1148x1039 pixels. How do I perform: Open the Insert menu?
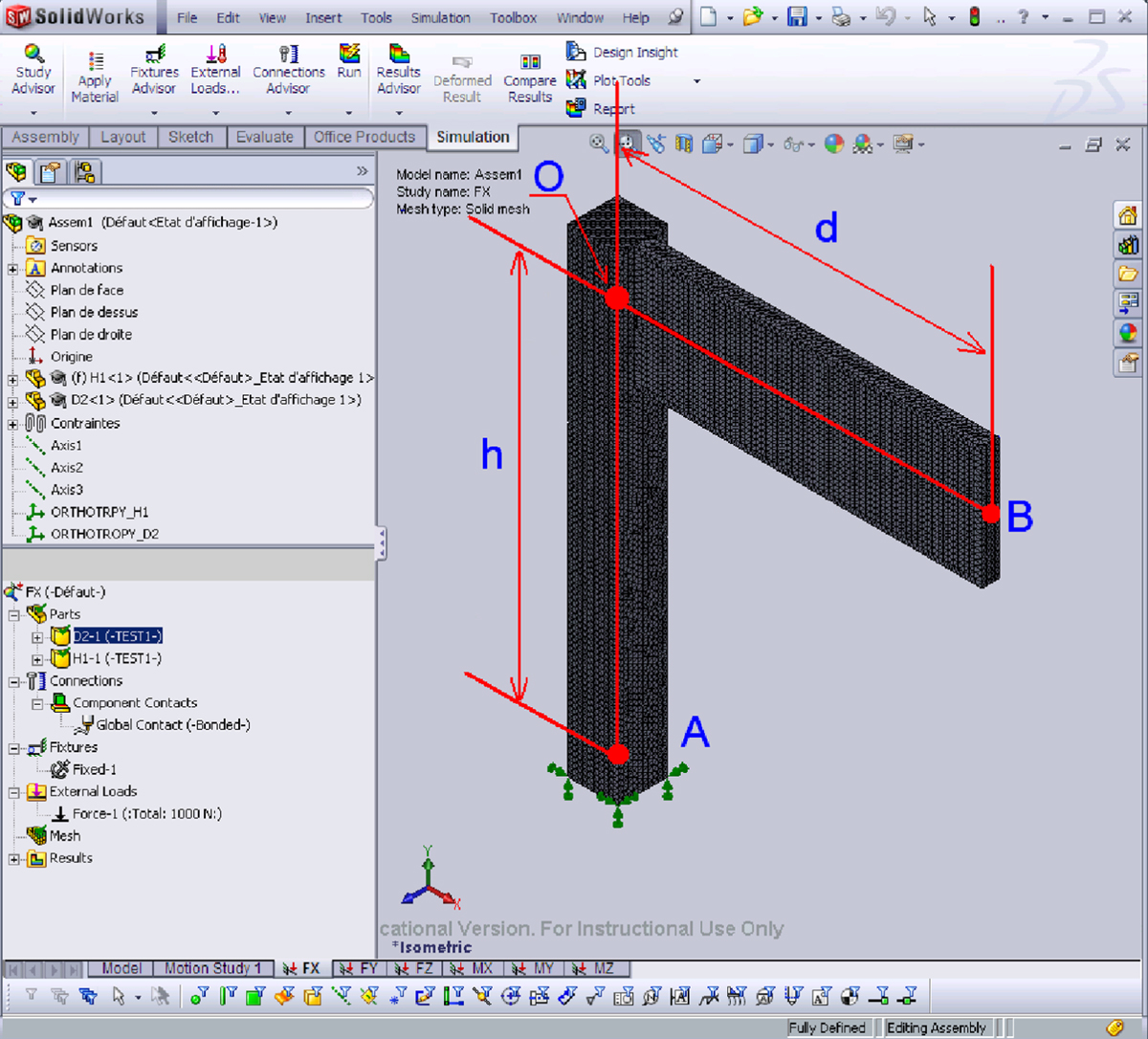pos(323,17)
